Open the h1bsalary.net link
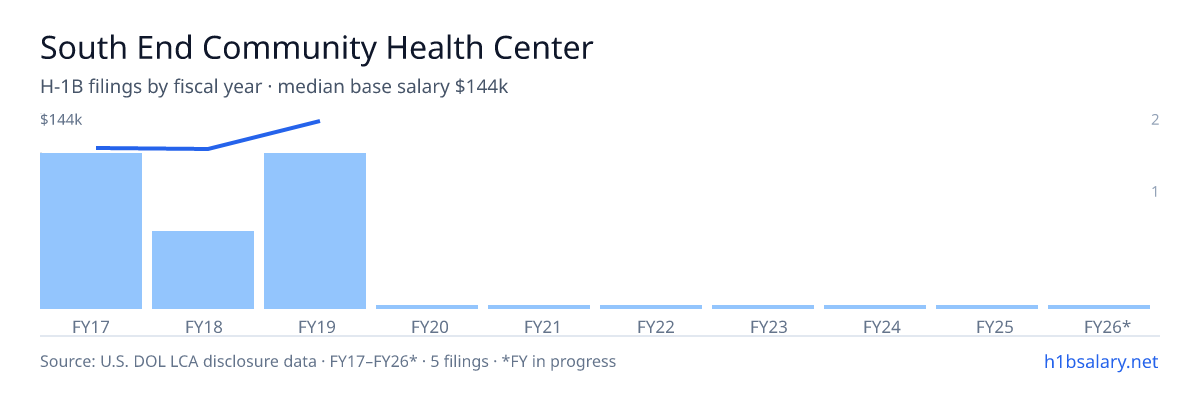Screen dimensions: 1200x400 point(1101,361)
